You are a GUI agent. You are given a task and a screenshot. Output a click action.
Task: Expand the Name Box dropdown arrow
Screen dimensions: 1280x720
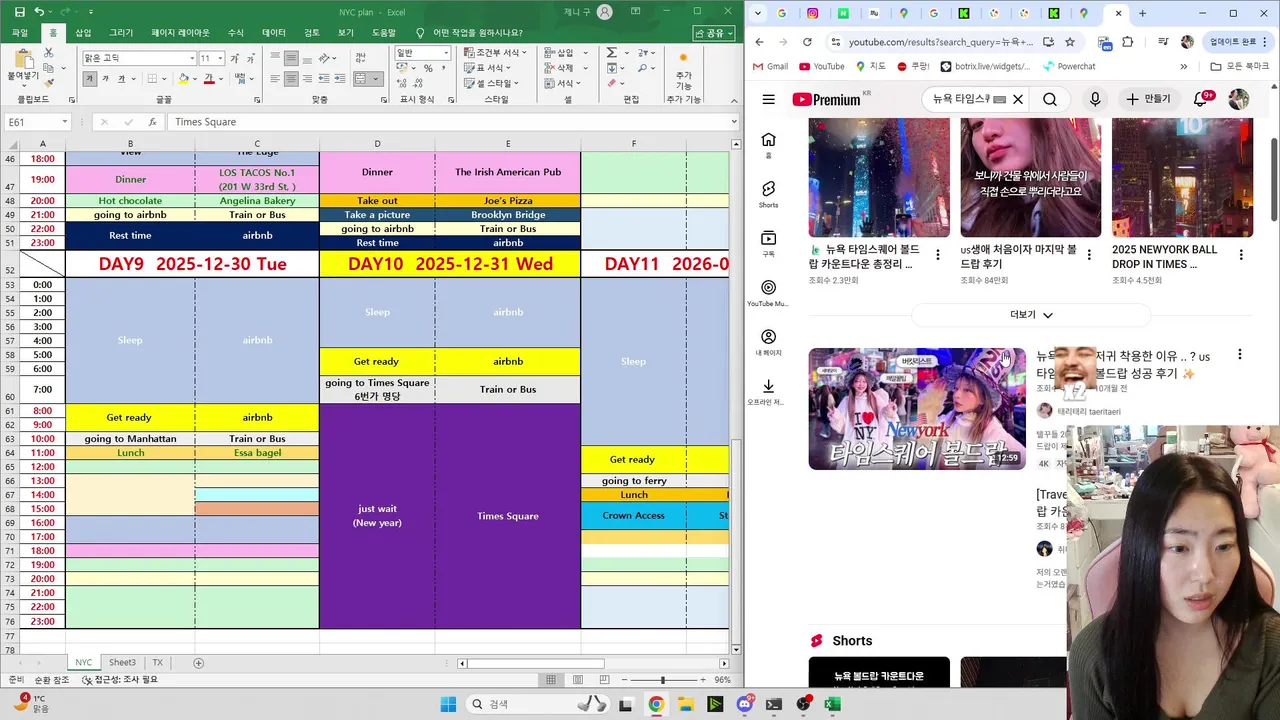tap(64, 122)
